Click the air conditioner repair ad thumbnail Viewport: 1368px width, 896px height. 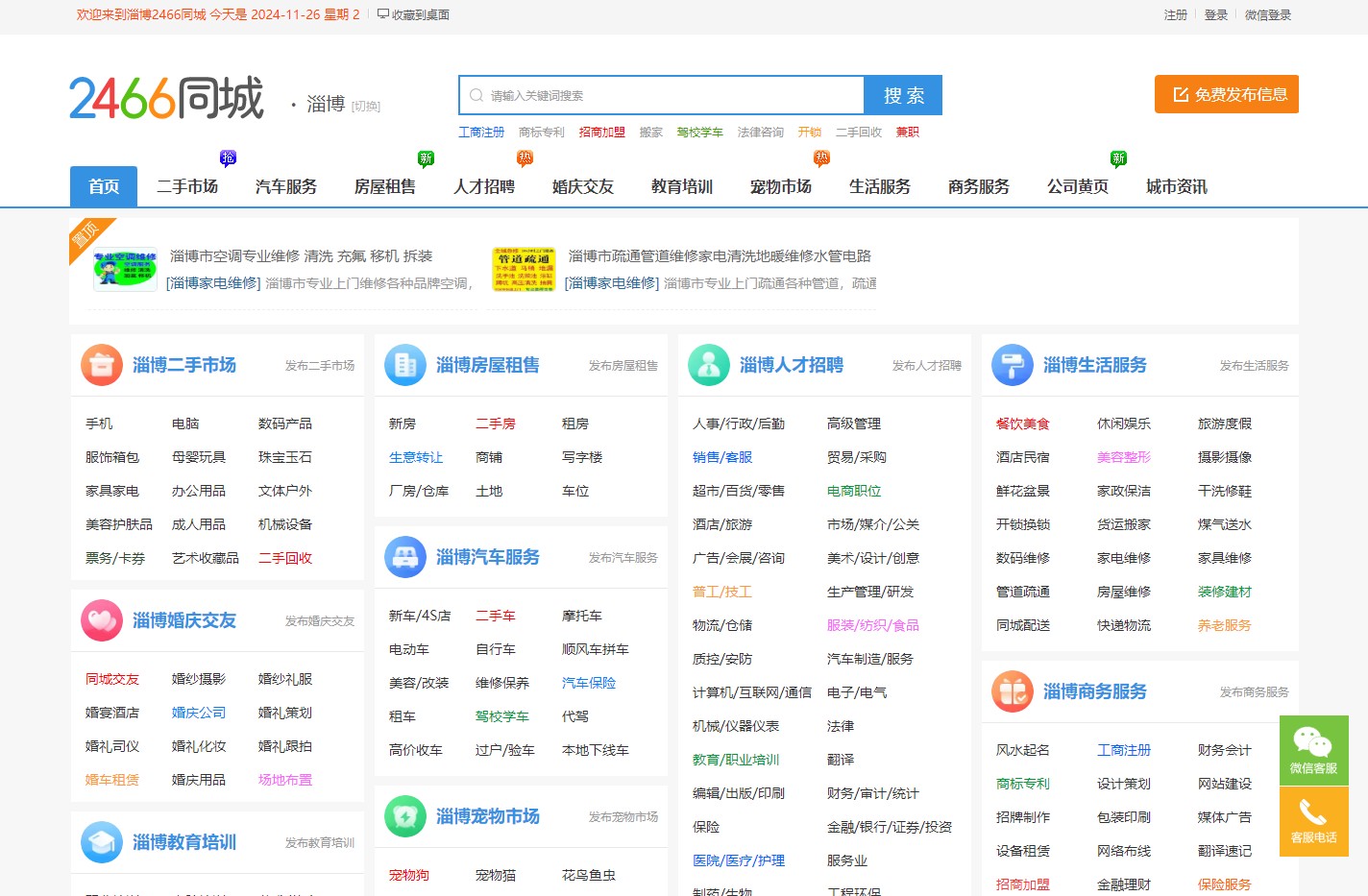[x=125, y=269]
